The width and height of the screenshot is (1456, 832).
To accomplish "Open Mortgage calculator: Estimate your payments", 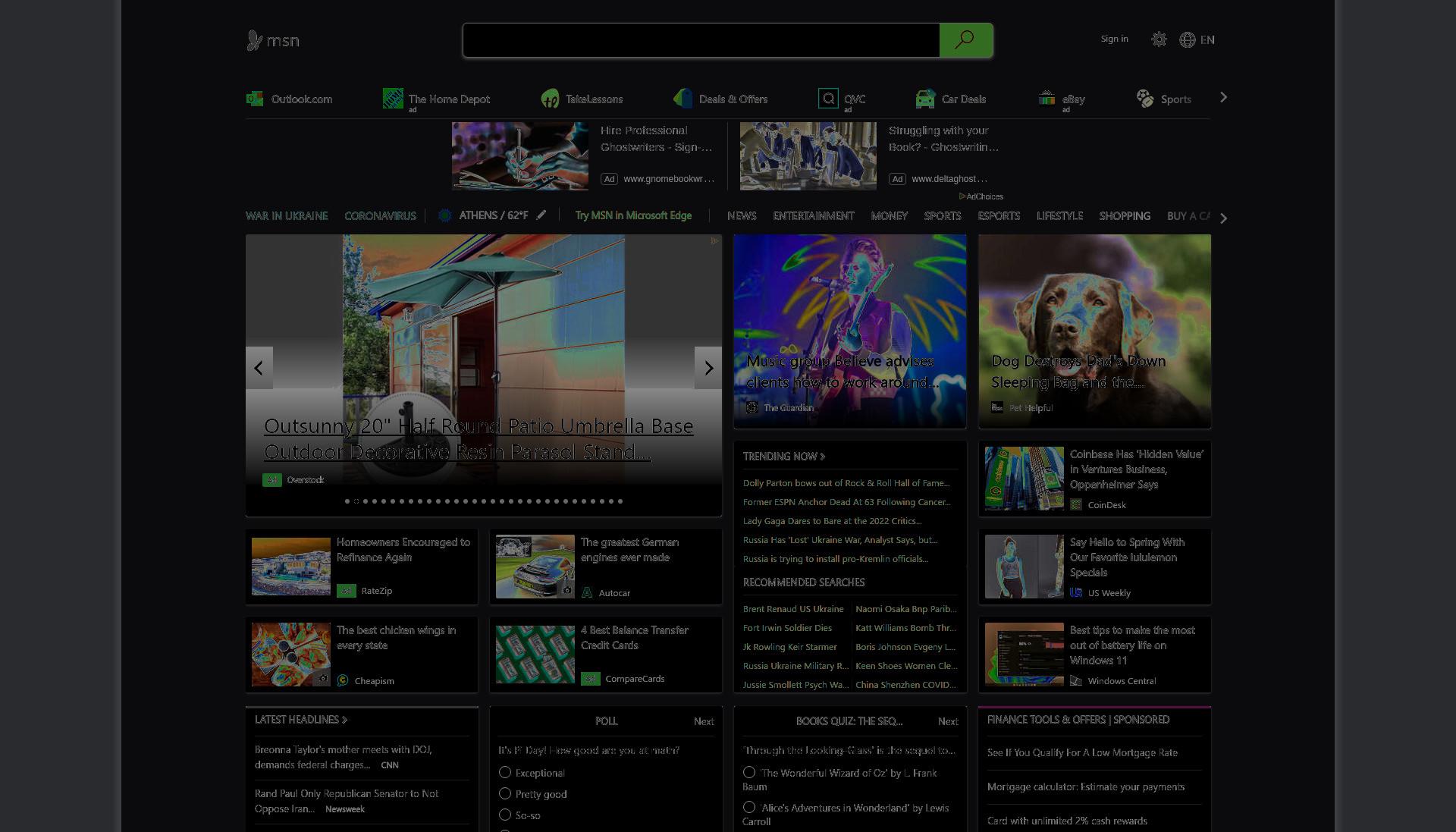I will pyautogui.click(x=1086, y=786).
